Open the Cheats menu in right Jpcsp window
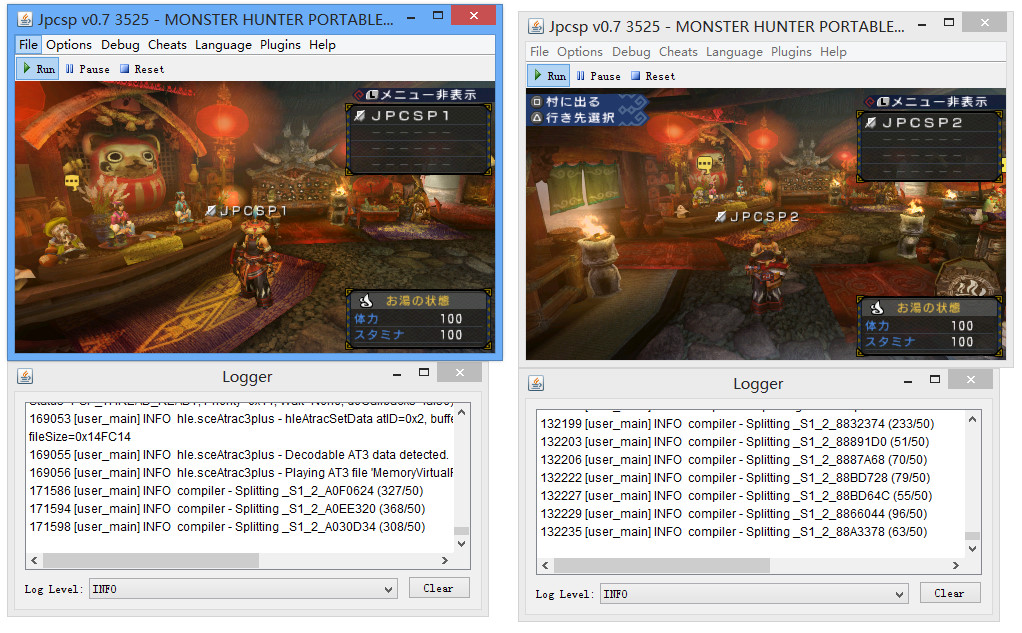Image resolution: width=1022 pixels, height=633 pixels. (678, 52)
